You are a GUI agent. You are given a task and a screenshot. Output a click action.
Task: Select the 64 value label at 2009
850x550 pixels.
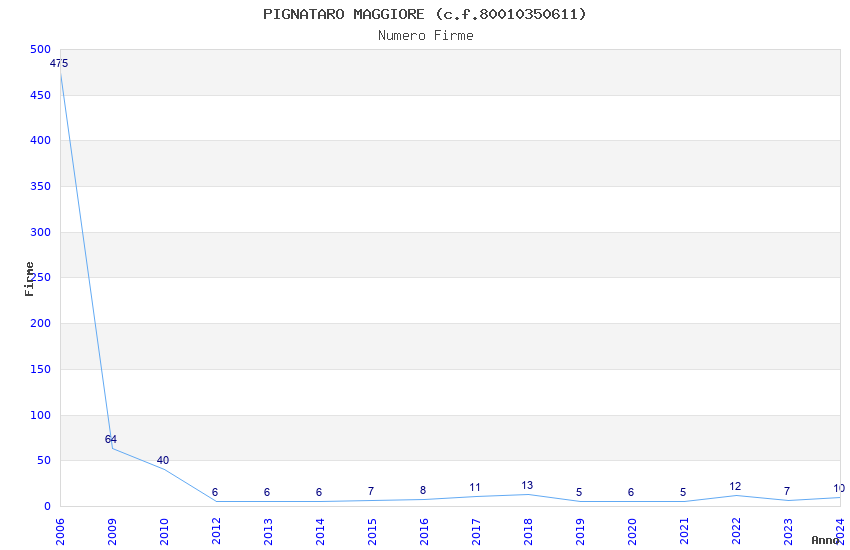click(111, 439)
